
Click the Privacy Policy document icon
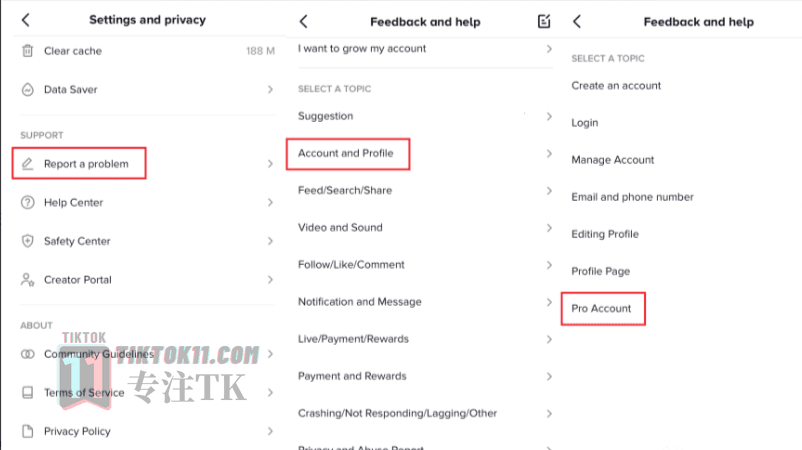coord(28,431)
